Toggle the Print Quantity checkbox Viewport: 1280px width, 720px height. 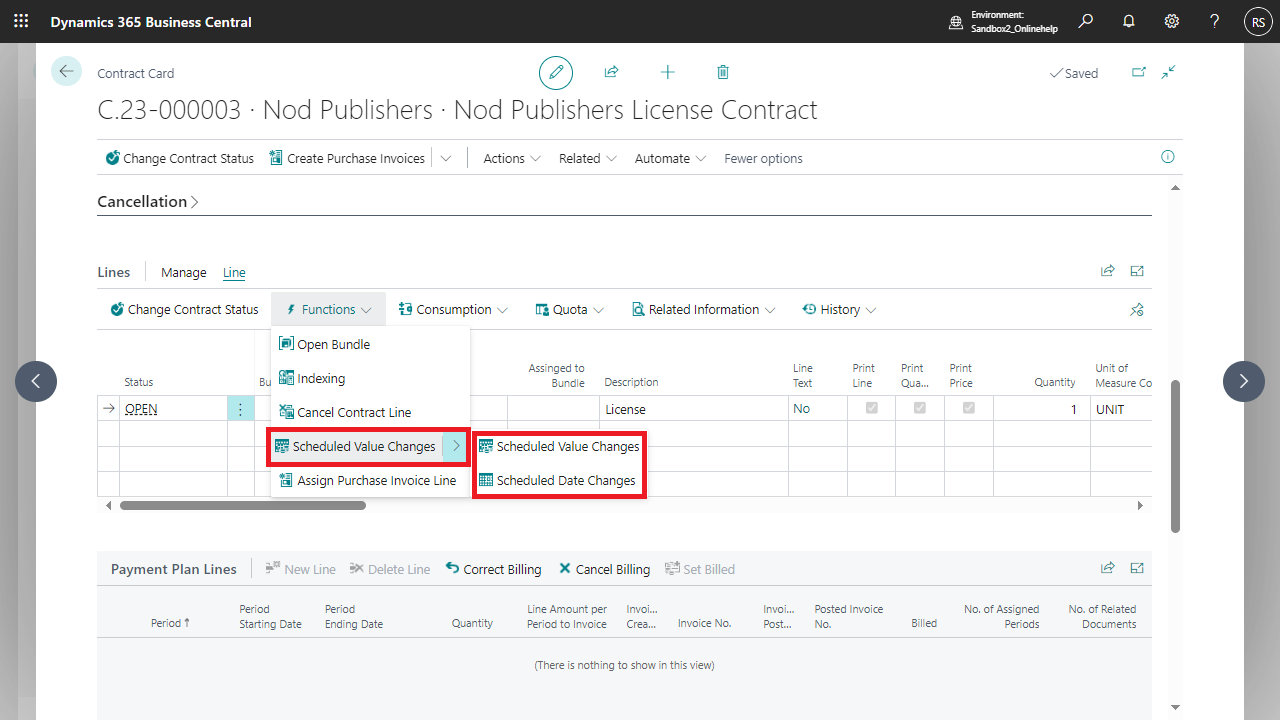click(920, 408)
